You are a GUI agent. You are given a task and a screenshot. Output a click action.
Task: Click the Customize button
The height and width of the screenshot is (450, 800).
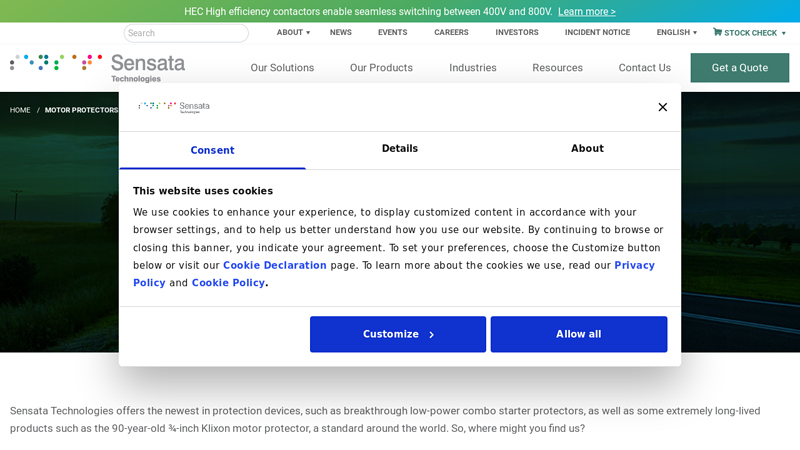tap(398, 334)
